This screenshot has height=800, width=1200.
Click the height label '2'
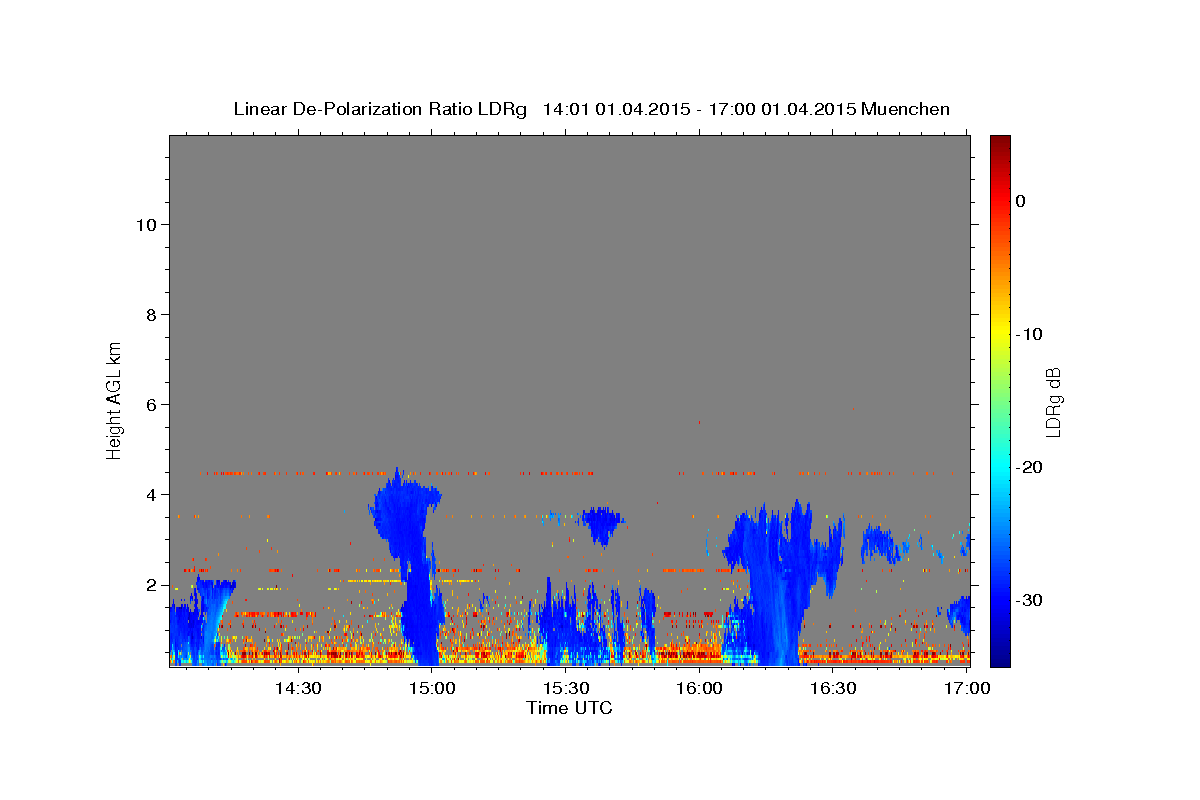coord(149,585)
